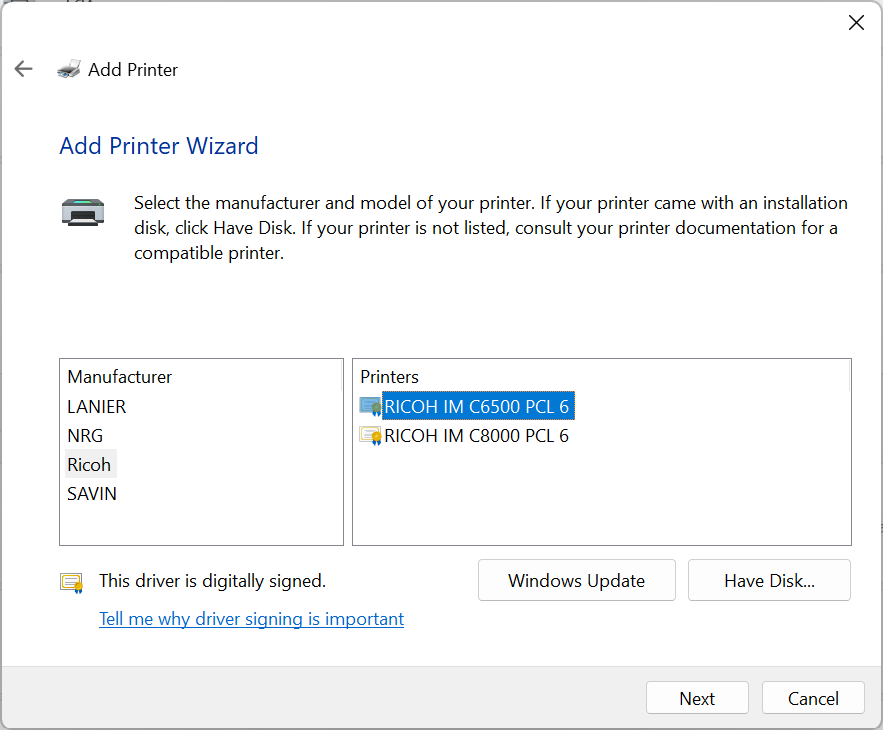
Task: Click 'This driver is digitally signed' text
Action: pyautogui.click(x=212, y=581)
